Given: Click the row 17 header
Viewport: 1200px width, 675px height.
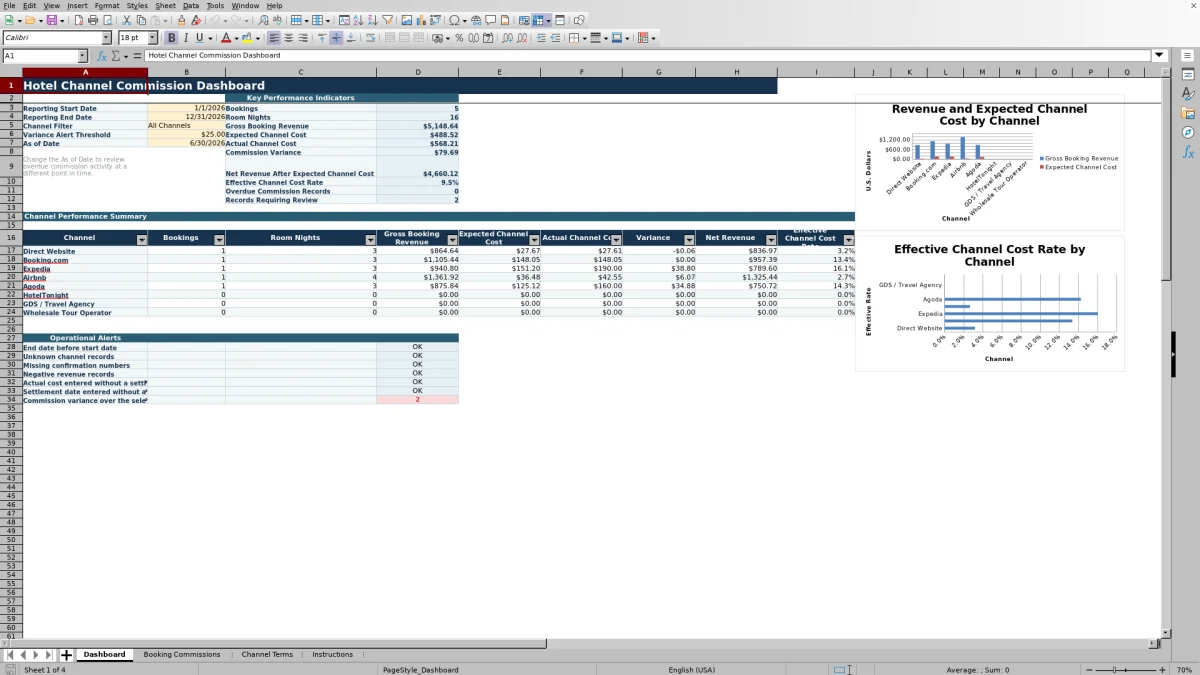Looking at the screenshot, I should pyautogui.click(x=11, y=251).
